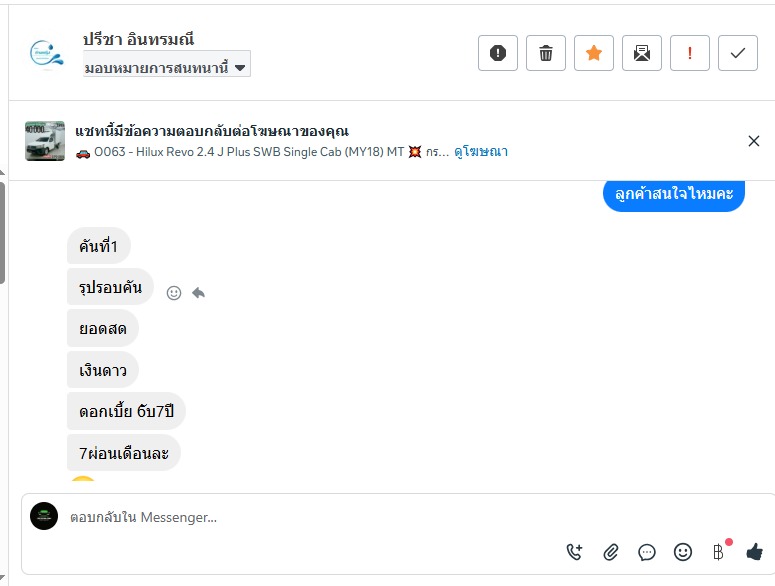Mark conversation as unread with envelope icon

coord(642,53)
